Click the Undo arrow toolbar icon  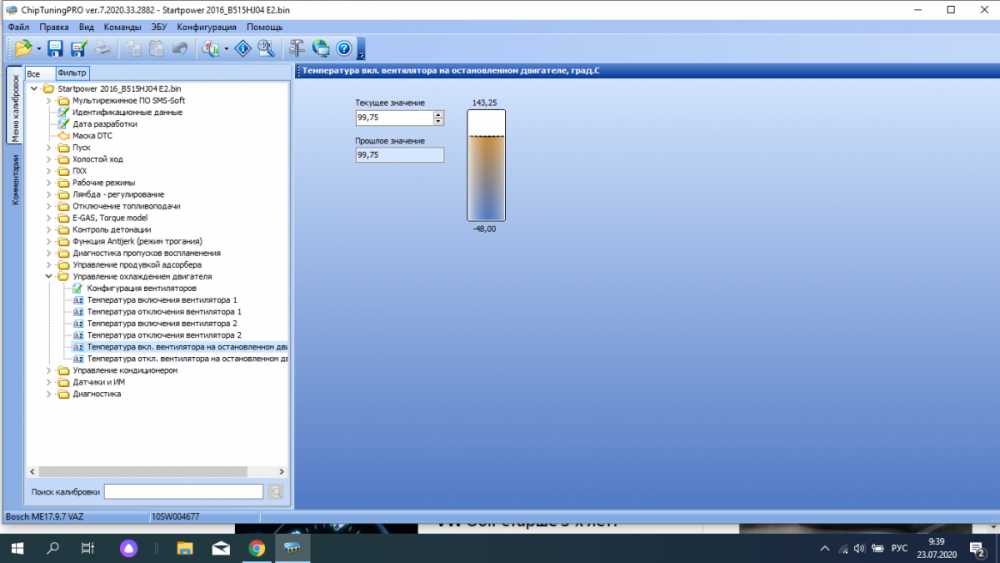coord(180,48)
